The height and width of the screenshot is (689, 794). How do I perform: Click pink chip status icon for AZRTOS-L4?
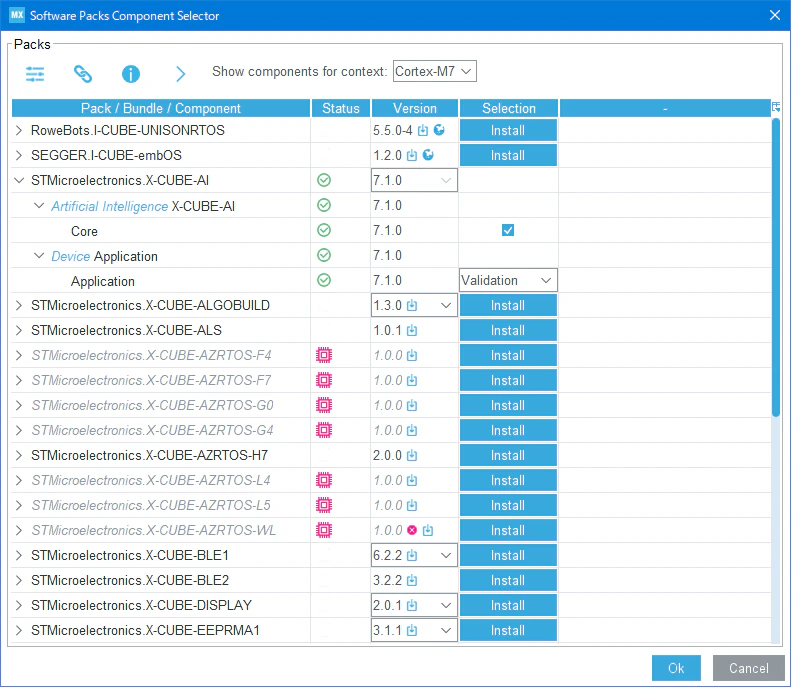point(324,480)
